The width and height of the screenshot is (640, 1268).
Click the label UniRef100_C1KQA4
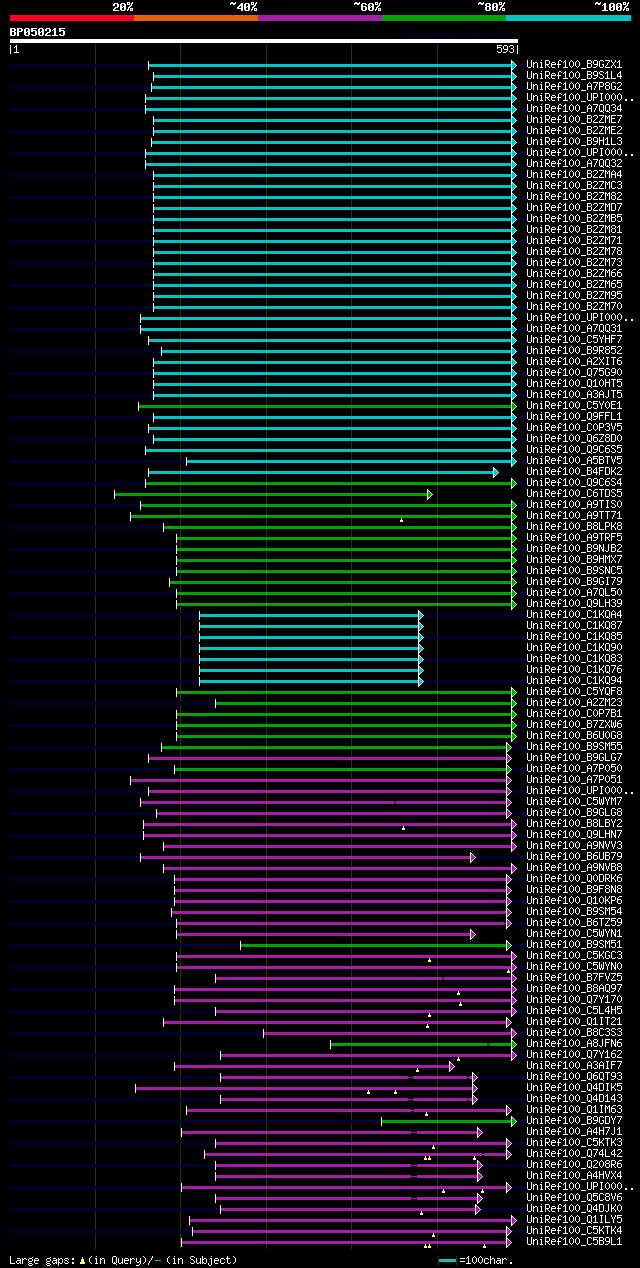click(575, 615)
